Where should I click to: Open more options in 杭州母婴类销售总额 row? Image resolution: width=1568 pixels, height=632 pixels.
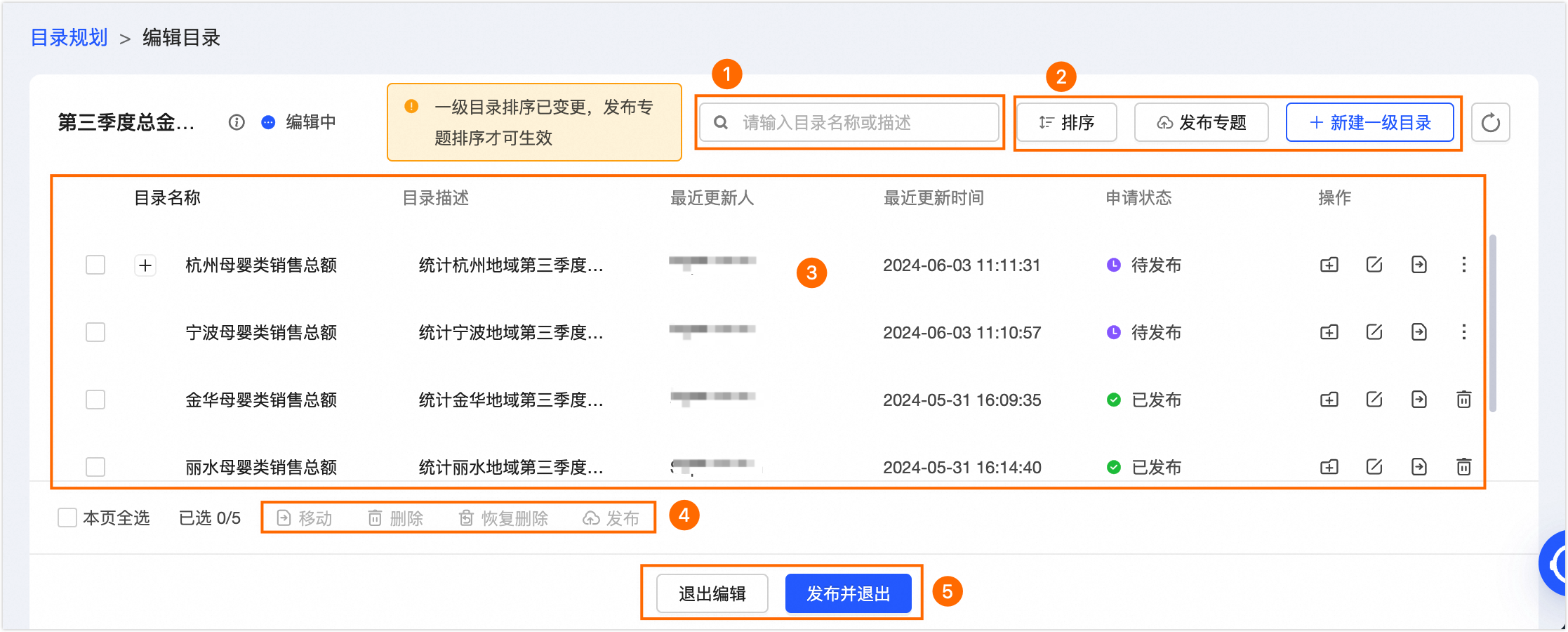click(x=1464, y=265)
